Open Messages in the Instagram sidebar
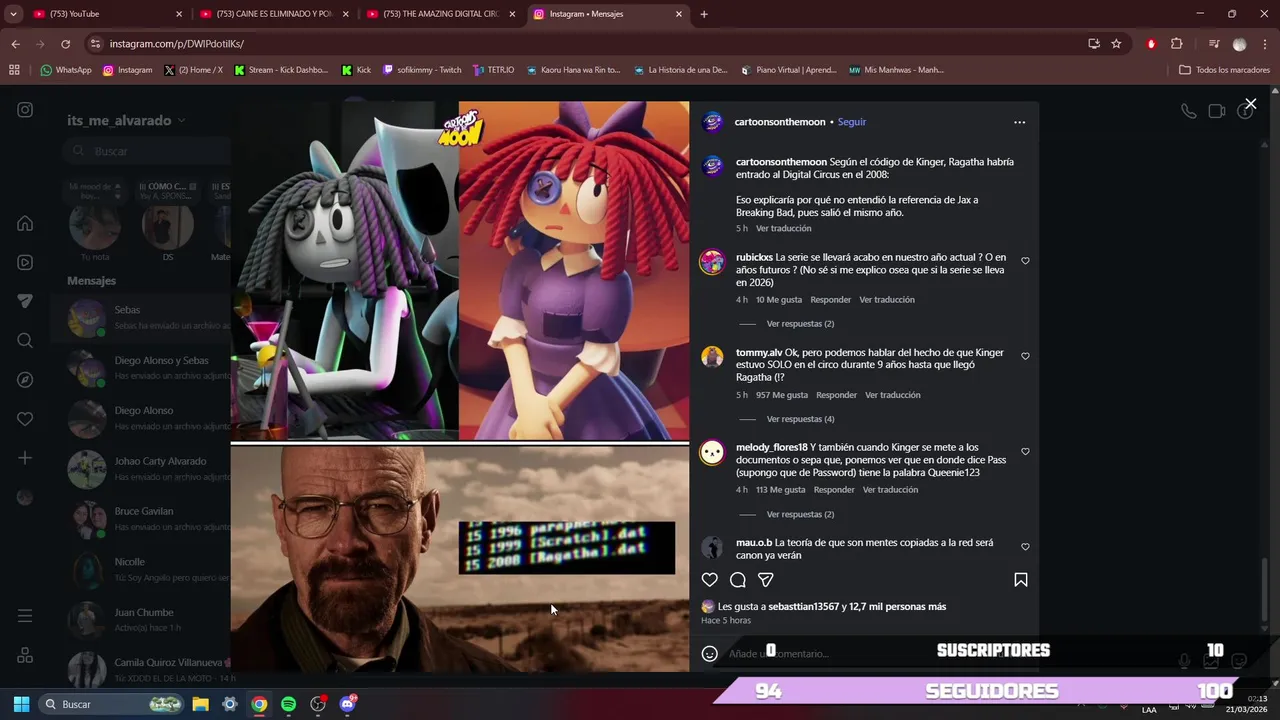1280x720 pixels. [x=25, y=301]
